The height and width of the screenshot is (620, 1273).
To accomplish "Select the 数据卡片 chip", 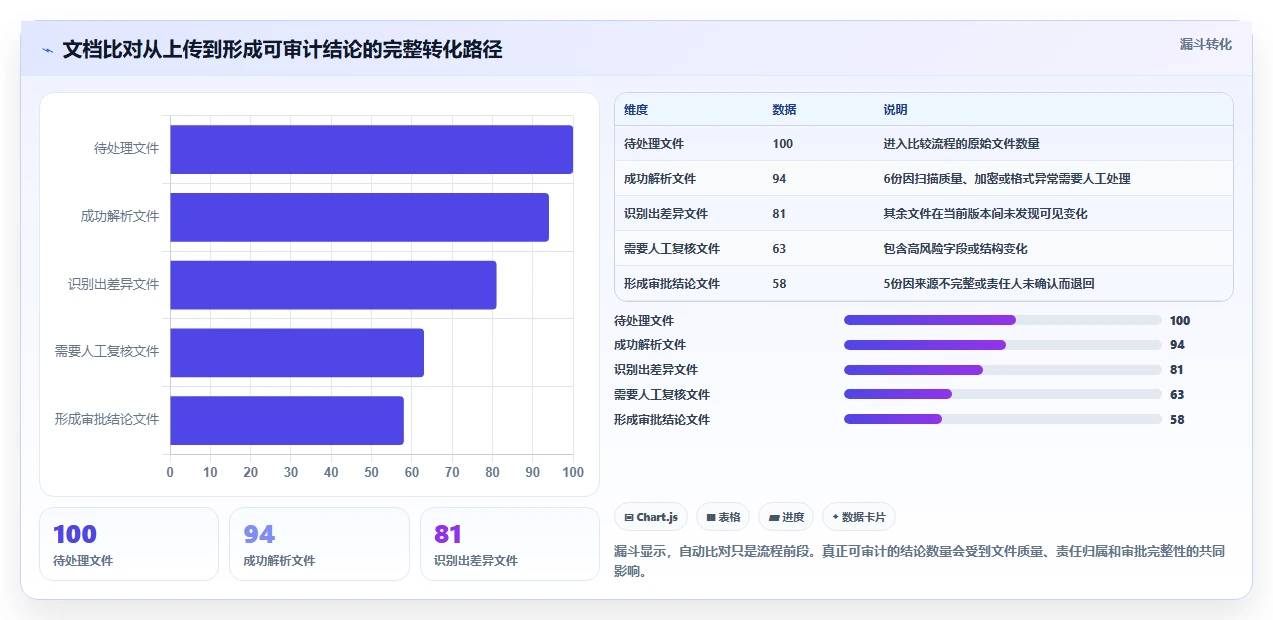I will [x=859, y=517].
